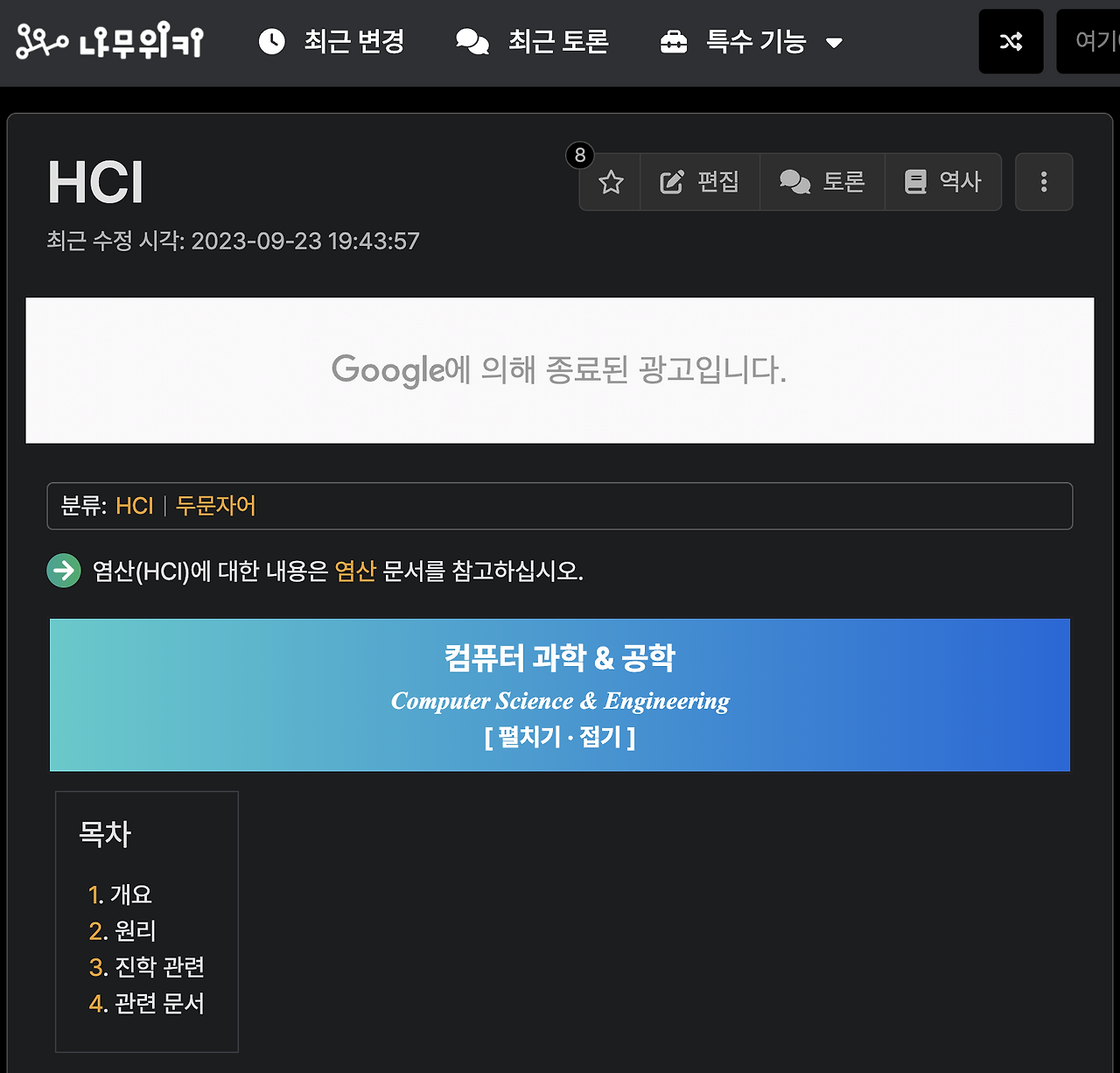Click the chat bubbles icon on 토론 button
Screen dimensions: 1120x1073
795,181
